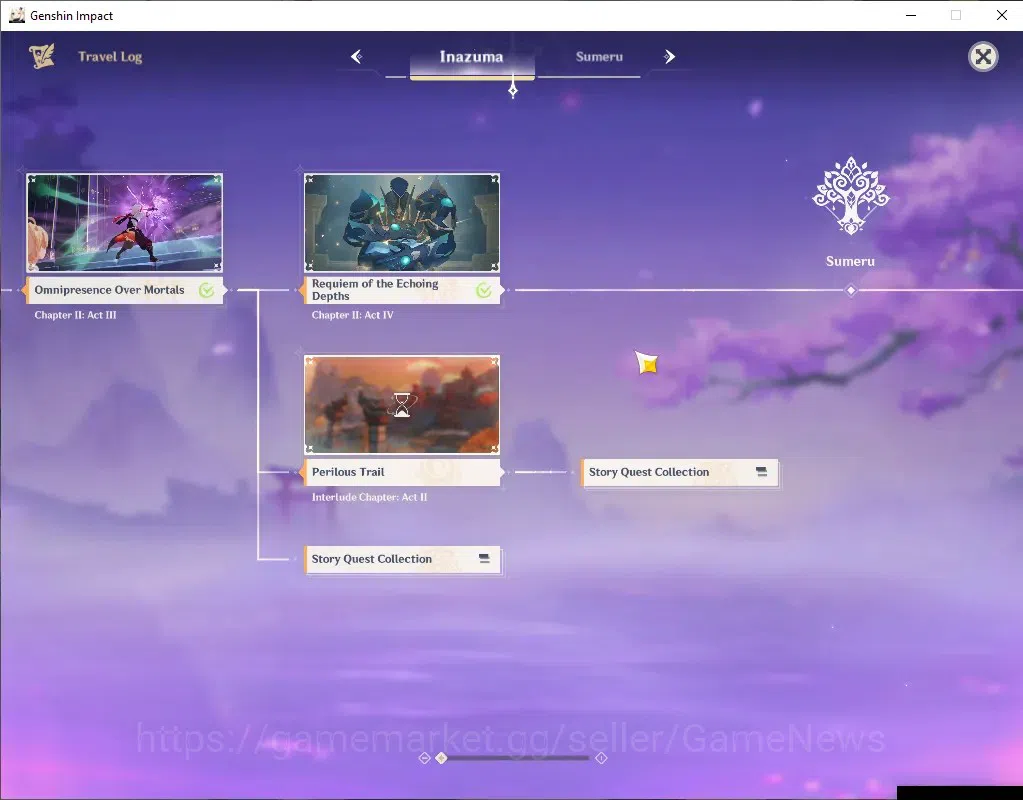
Task: Click the hourglass icon on Perilous Trail
Action: tap(402, 405)
